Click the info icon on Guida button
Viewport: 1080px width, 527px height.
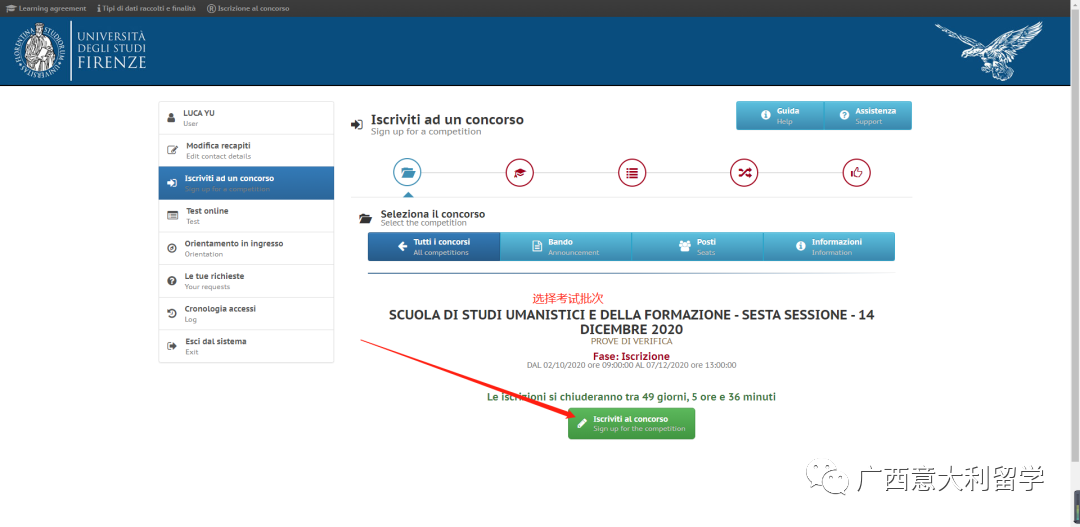click(x=765, y=115)
